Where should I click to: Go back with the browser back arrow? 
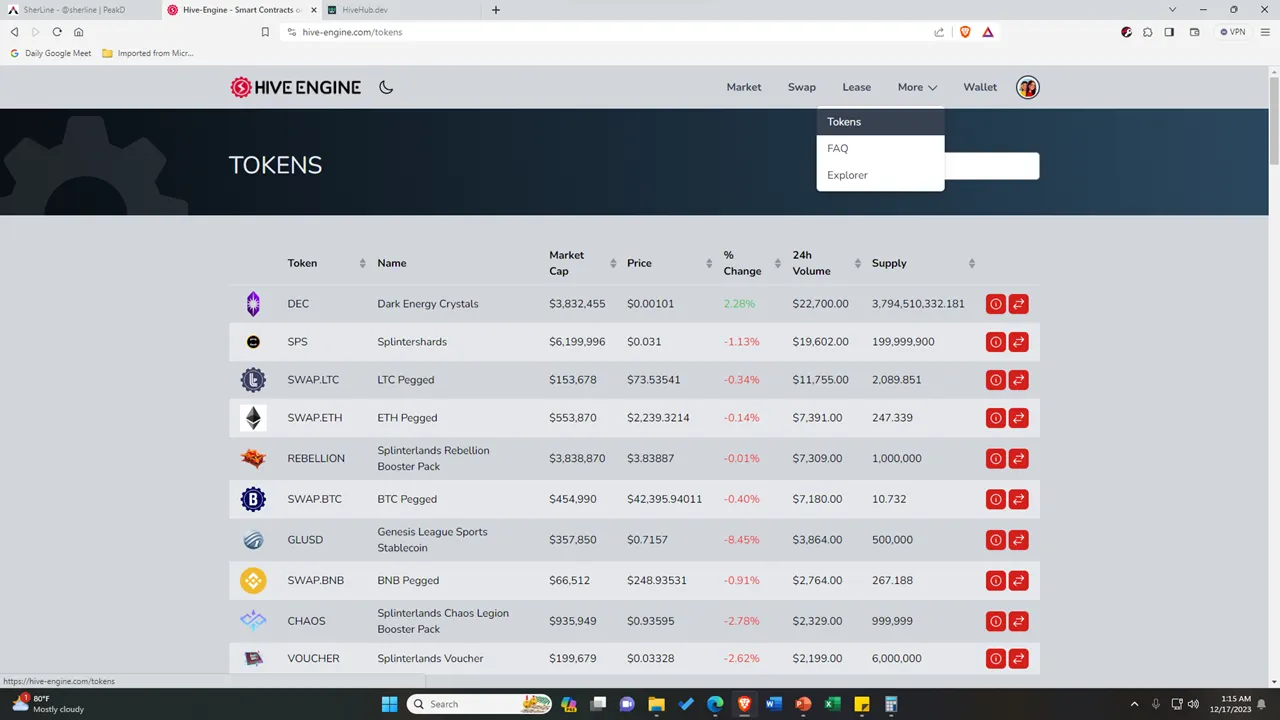point(14,32)
